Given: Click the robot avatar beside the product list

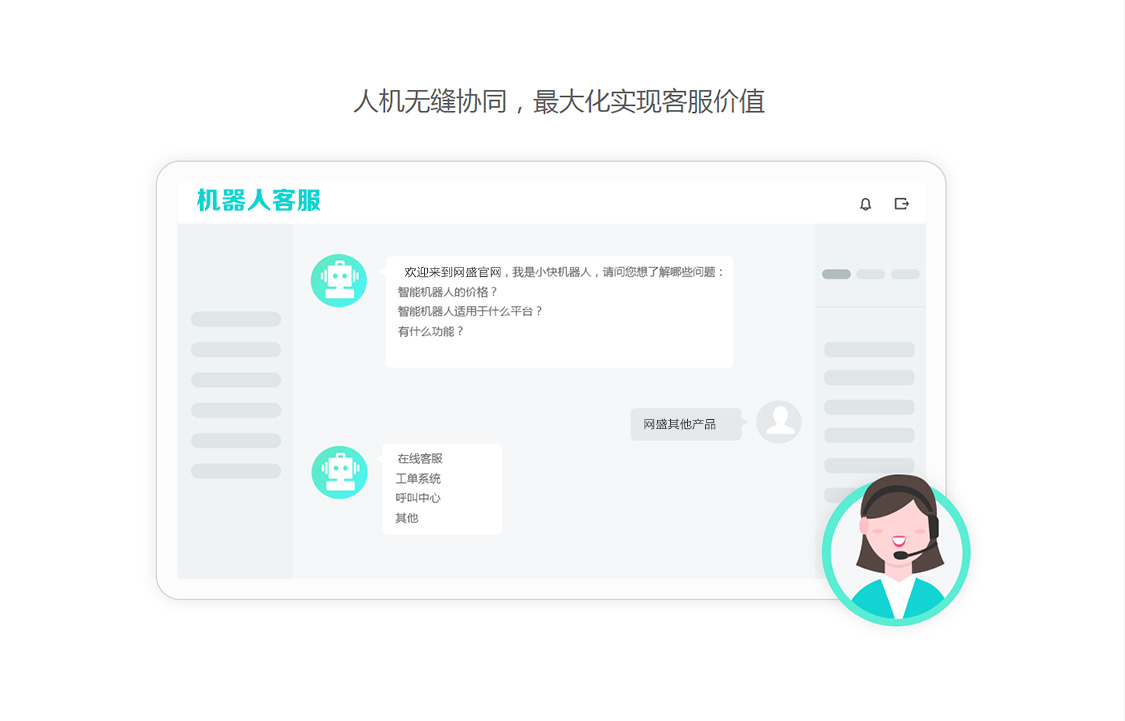Looking at the screenshot, I should point(339,472).
